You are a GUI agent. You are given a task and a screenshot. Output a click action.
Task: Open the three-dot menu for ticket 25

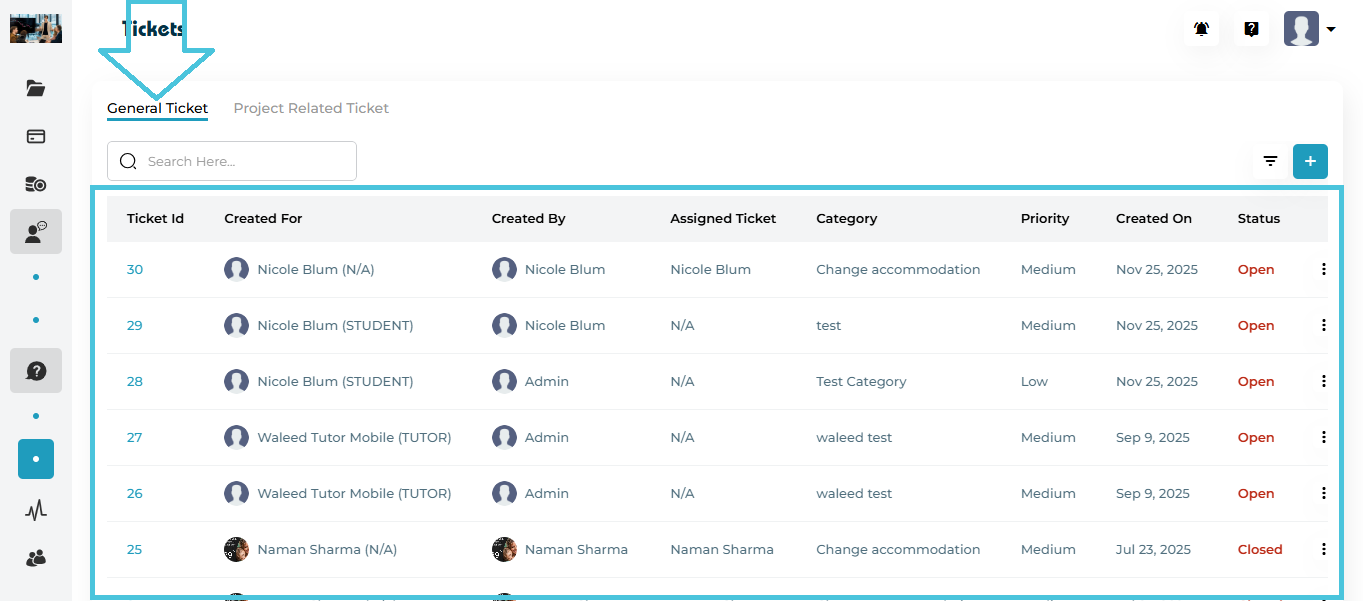1324,549
